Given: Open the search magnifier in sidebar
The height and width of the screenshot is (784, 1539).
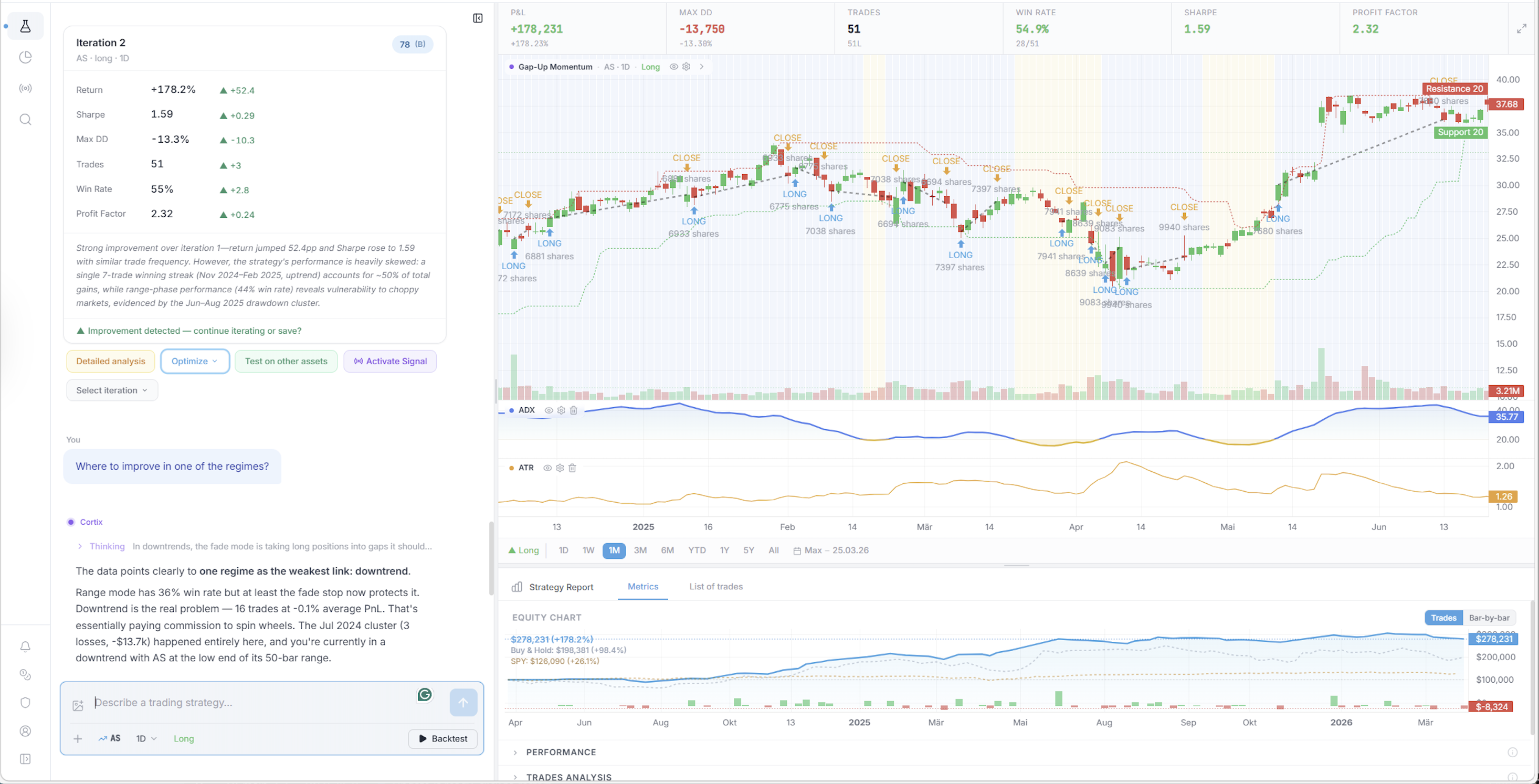Looking at the screenshot, I should pyautogui.click(x=25, y=120).
